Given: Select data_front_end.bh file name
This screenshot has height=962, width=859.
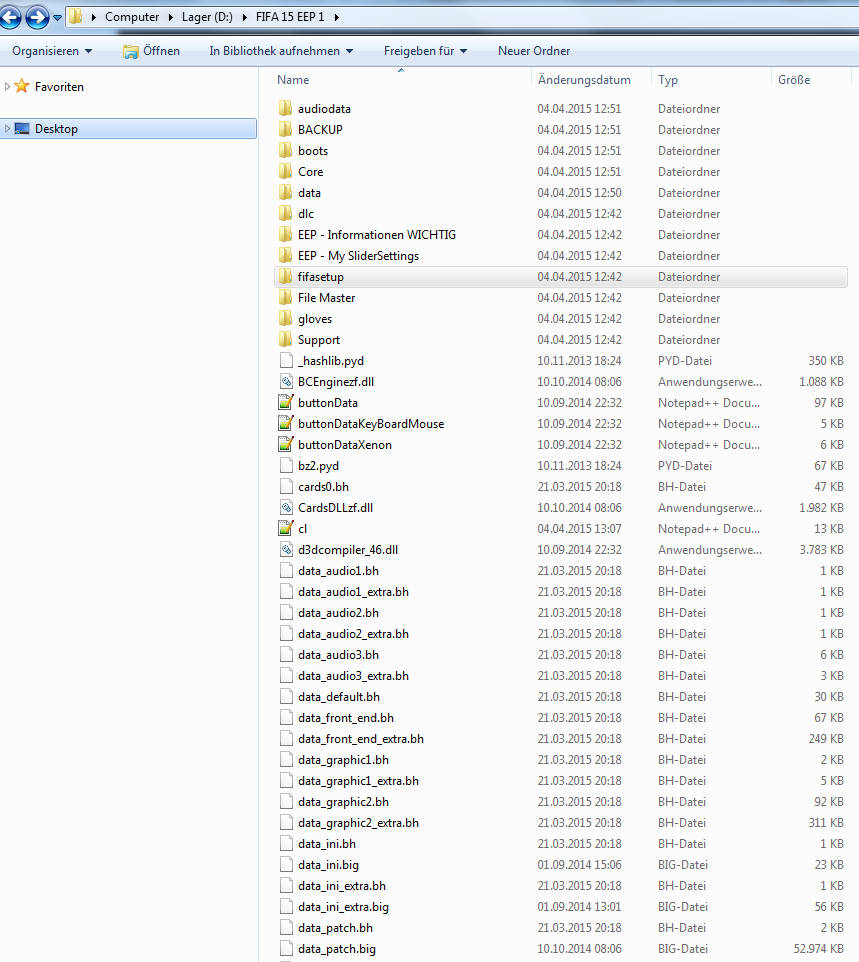Looking at the screenshot, I should coord(346,718).
